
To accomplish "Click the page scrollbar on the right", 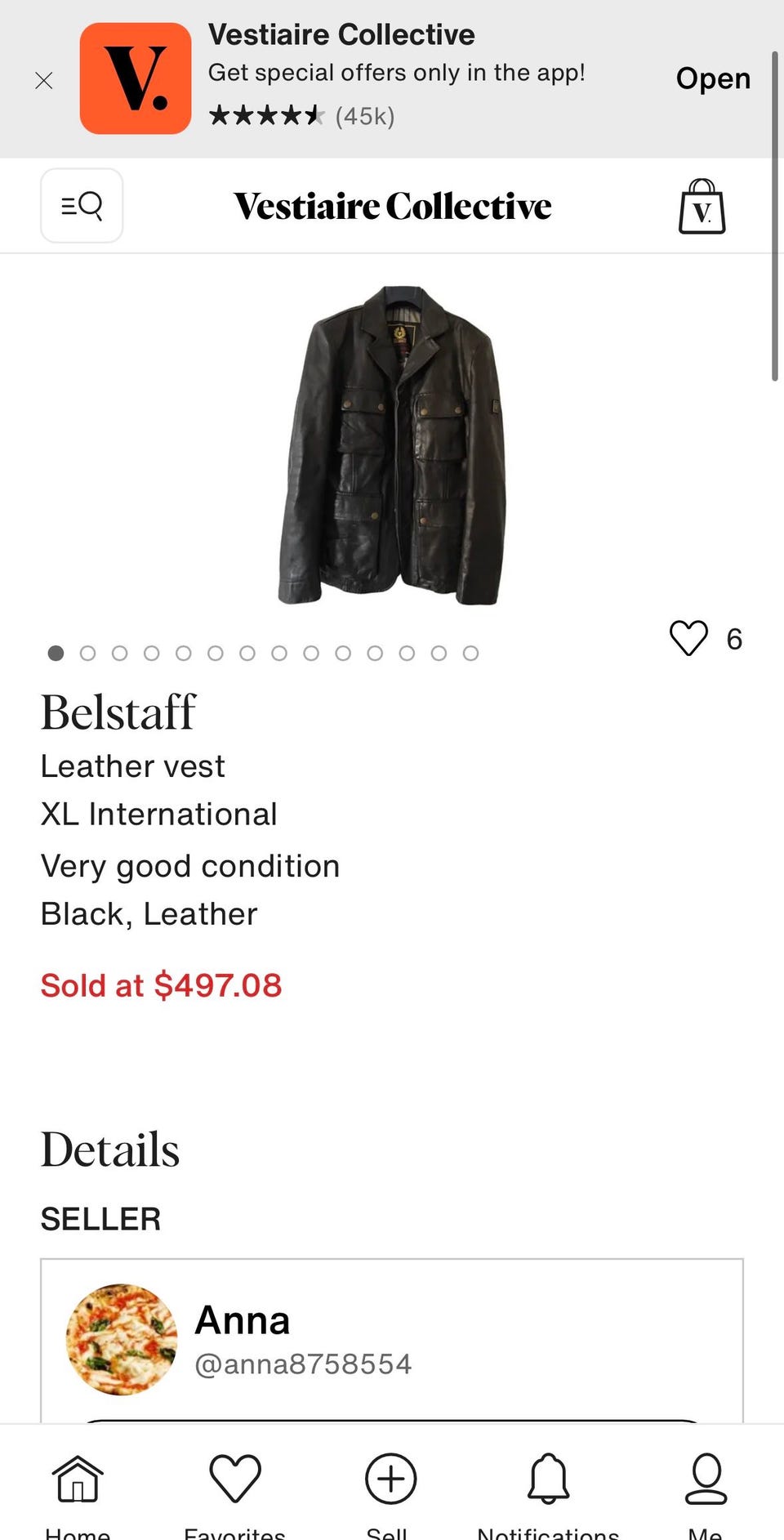I will (775, 216).
